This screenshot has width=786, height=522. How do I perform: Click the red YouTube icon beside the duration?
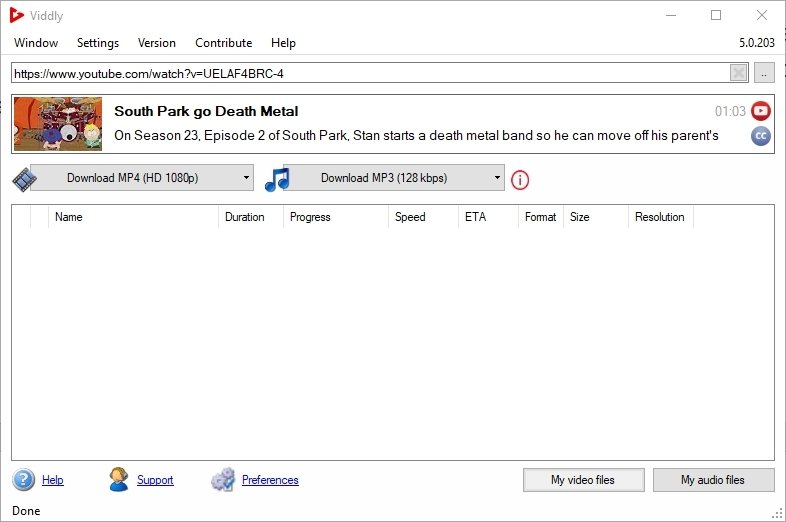[x=760, y=111]
